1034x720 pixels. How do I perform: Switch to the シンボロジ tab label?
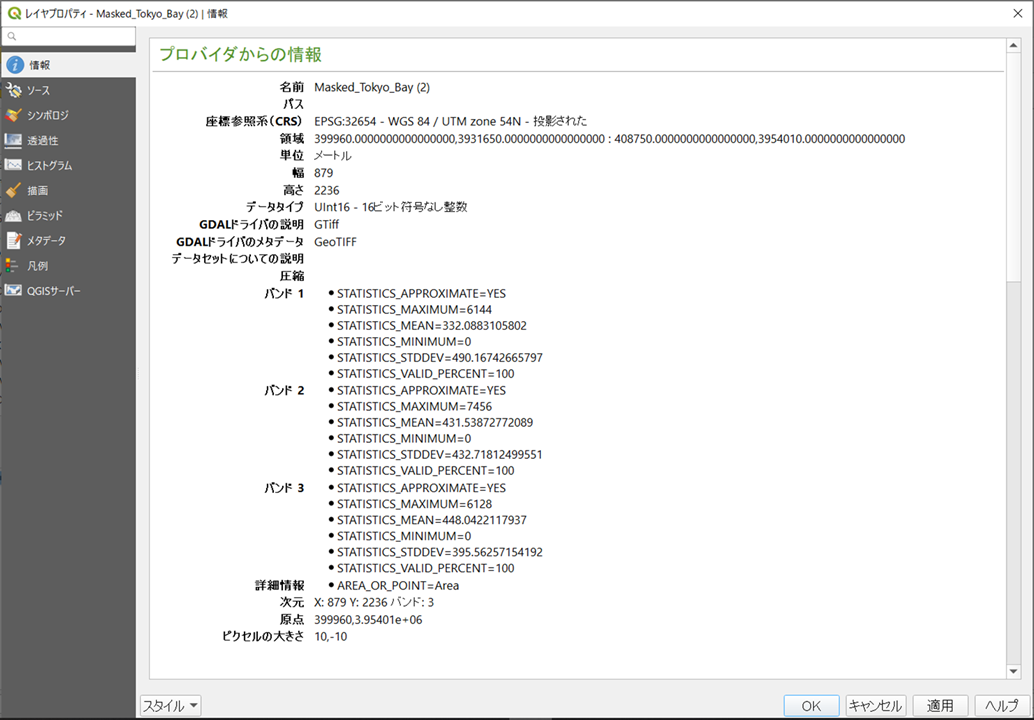(x=47, y=115)
